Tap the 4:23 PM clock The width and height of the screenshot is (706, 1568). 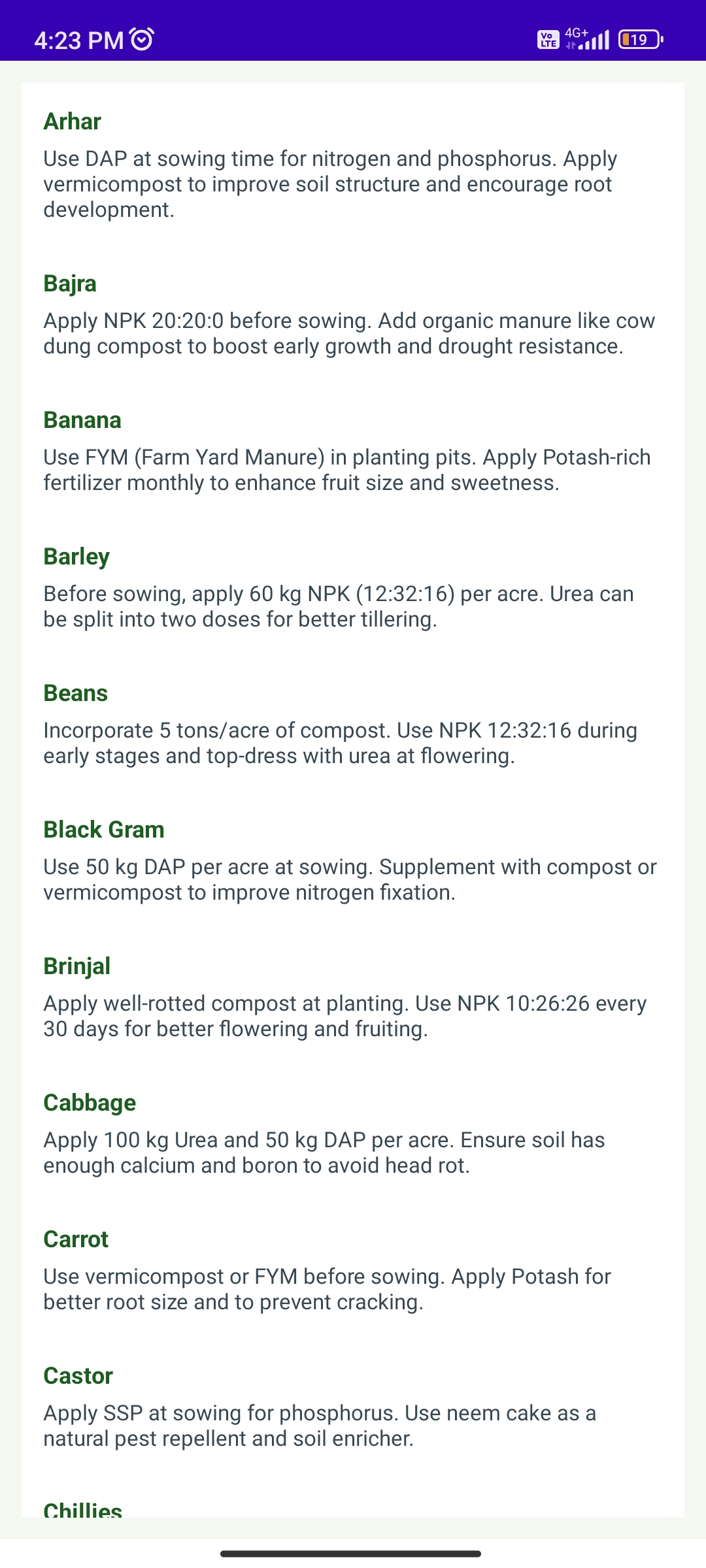[x=79, y=41]
